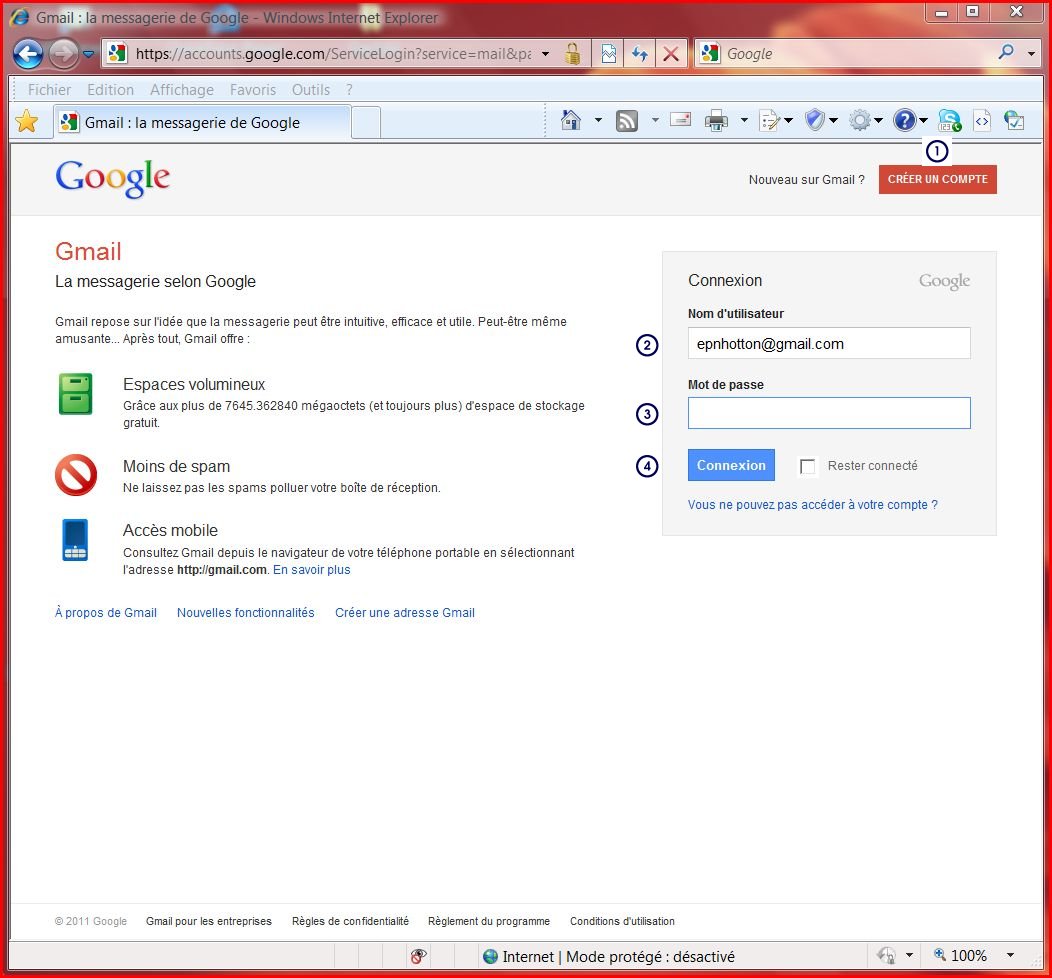The image size is (1052, 978).
Task: Open Règles de confidentialité footer link
Action: click(350, 921)
